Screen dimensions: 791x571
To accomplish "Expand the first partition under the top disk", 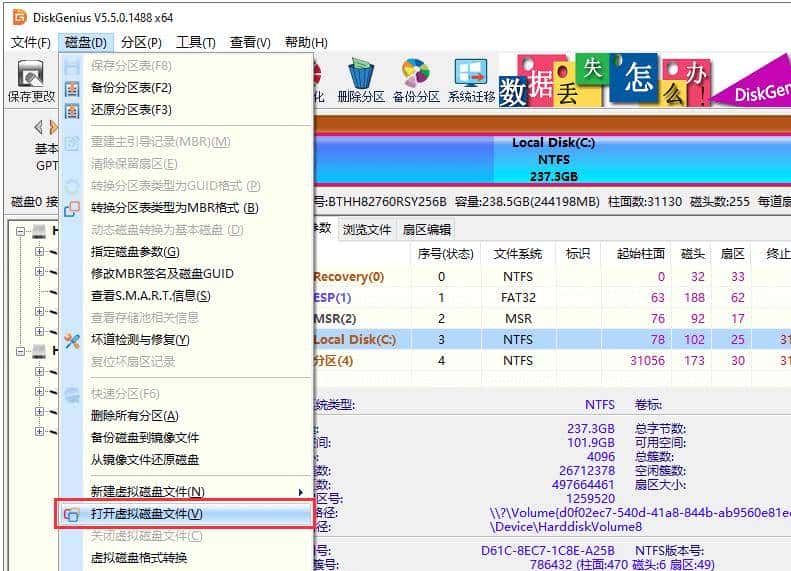I will [39, 251].
